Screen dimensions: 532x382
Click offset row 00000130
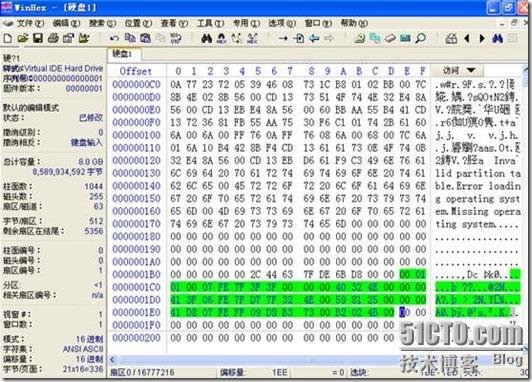(x=136, y=173)
